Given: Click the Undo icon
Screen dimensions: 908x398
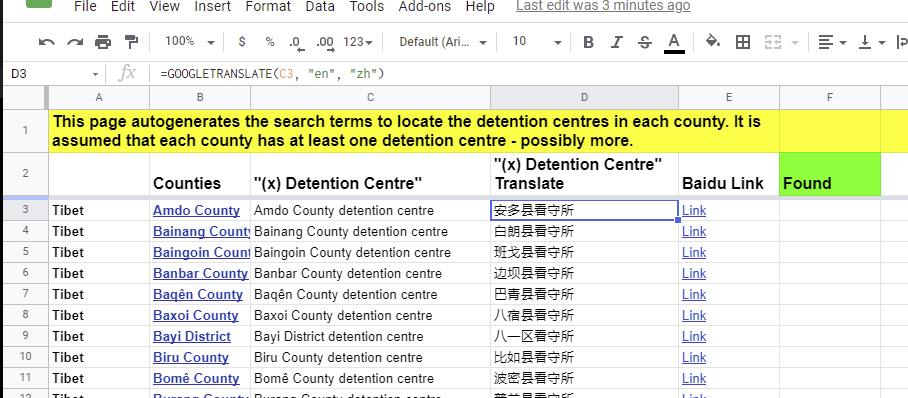Looking at the screenshot, I should [47, 42].
